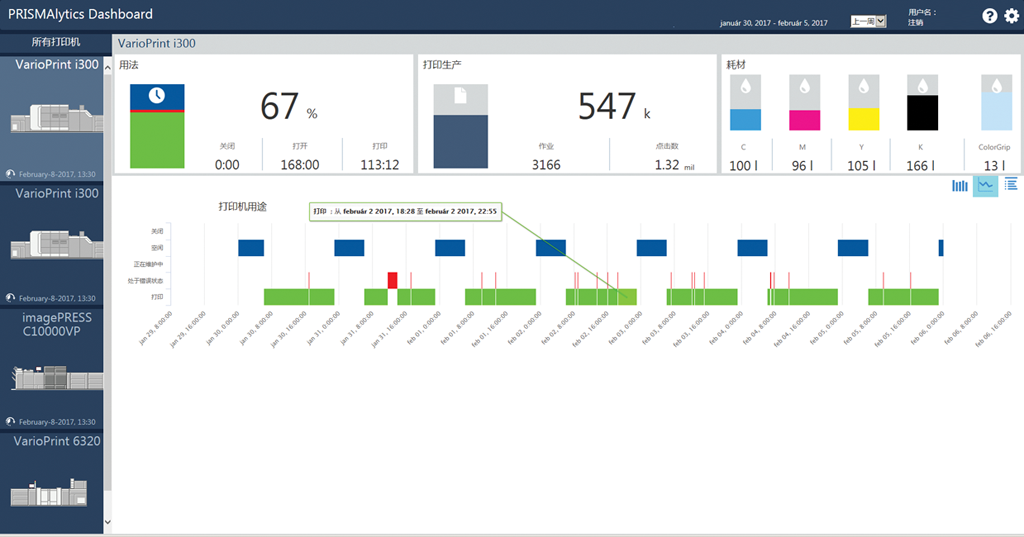Click the wide red error block on timeline
Screen dimensions: 1024x537
point(392,280)
